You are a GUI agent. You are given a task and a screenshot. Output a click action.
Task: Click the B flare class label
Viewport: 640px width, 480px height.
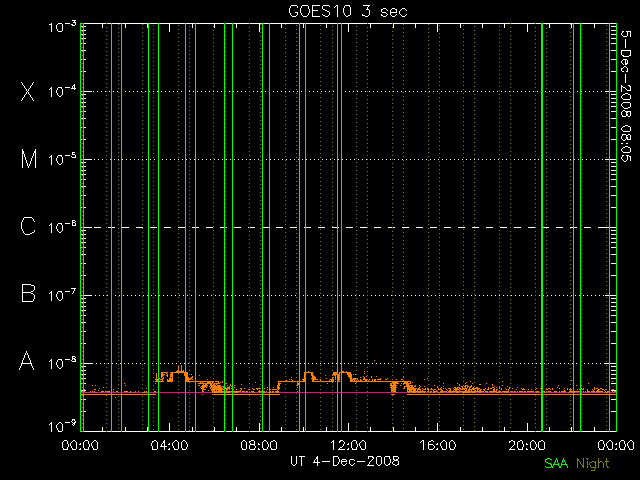click(28, 293)
